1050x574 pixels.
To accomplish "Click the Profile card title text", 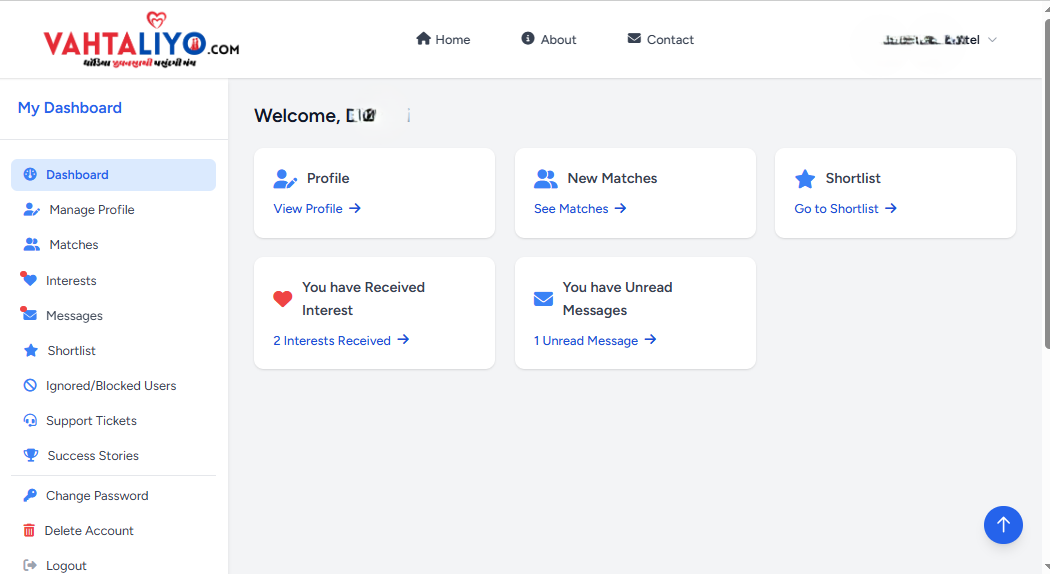I will click(x=328, y=178).
